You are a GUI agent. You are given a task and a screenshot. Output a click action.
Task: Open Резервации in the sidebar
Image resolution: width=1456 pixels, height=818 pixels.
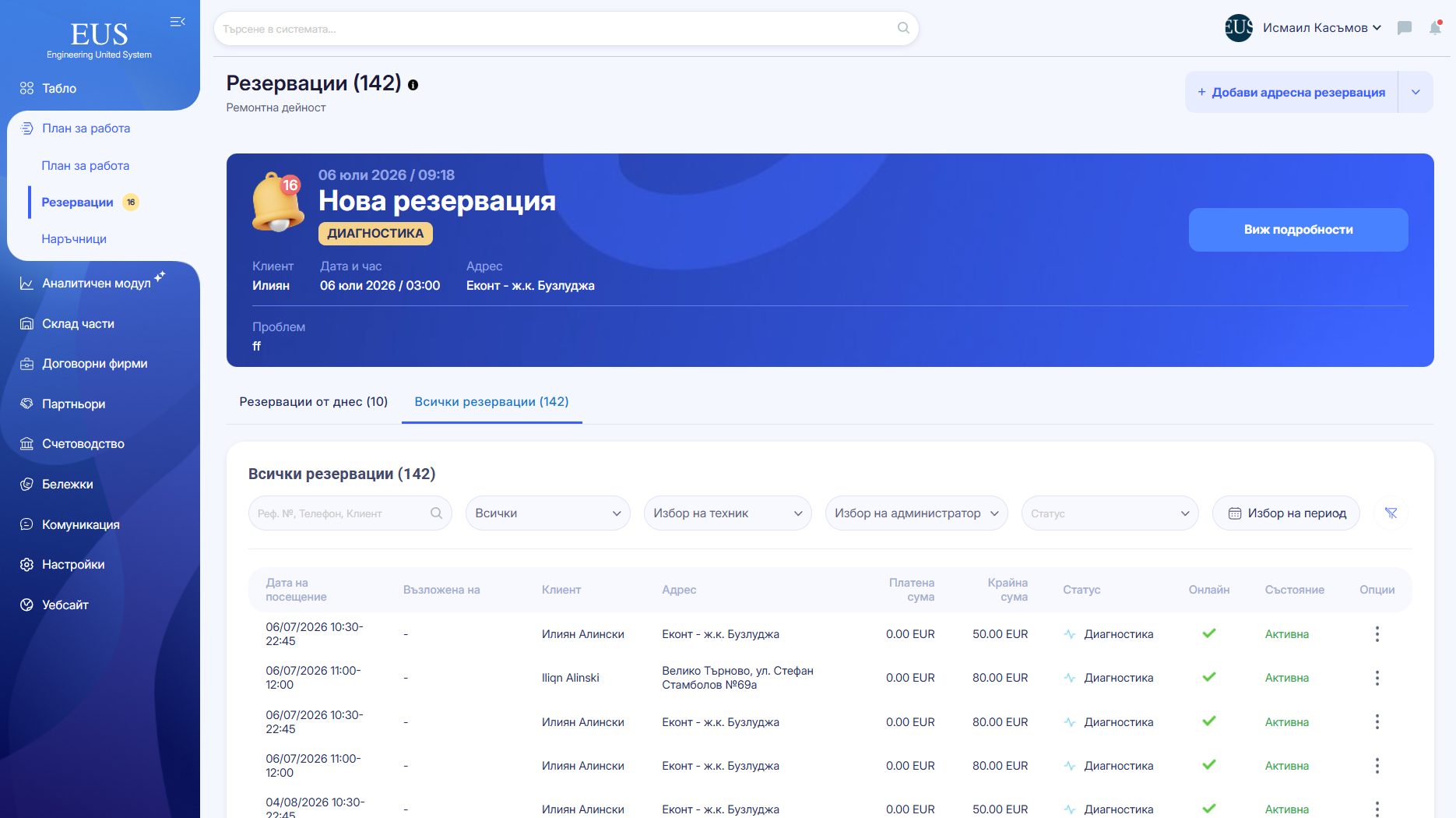[77, 203]
